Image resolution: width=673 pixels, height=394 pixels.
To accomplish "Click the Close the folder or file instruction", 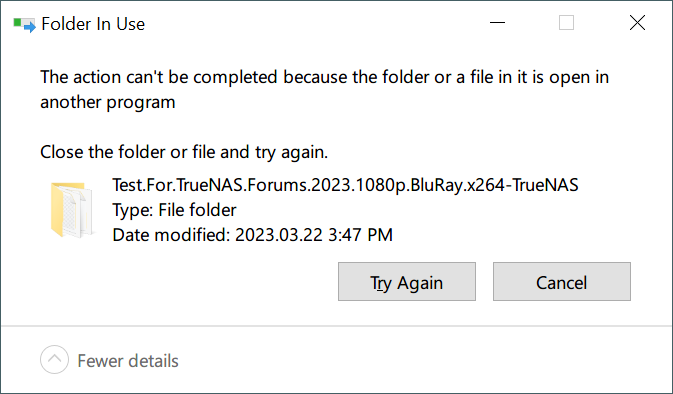I will (184, 152).
